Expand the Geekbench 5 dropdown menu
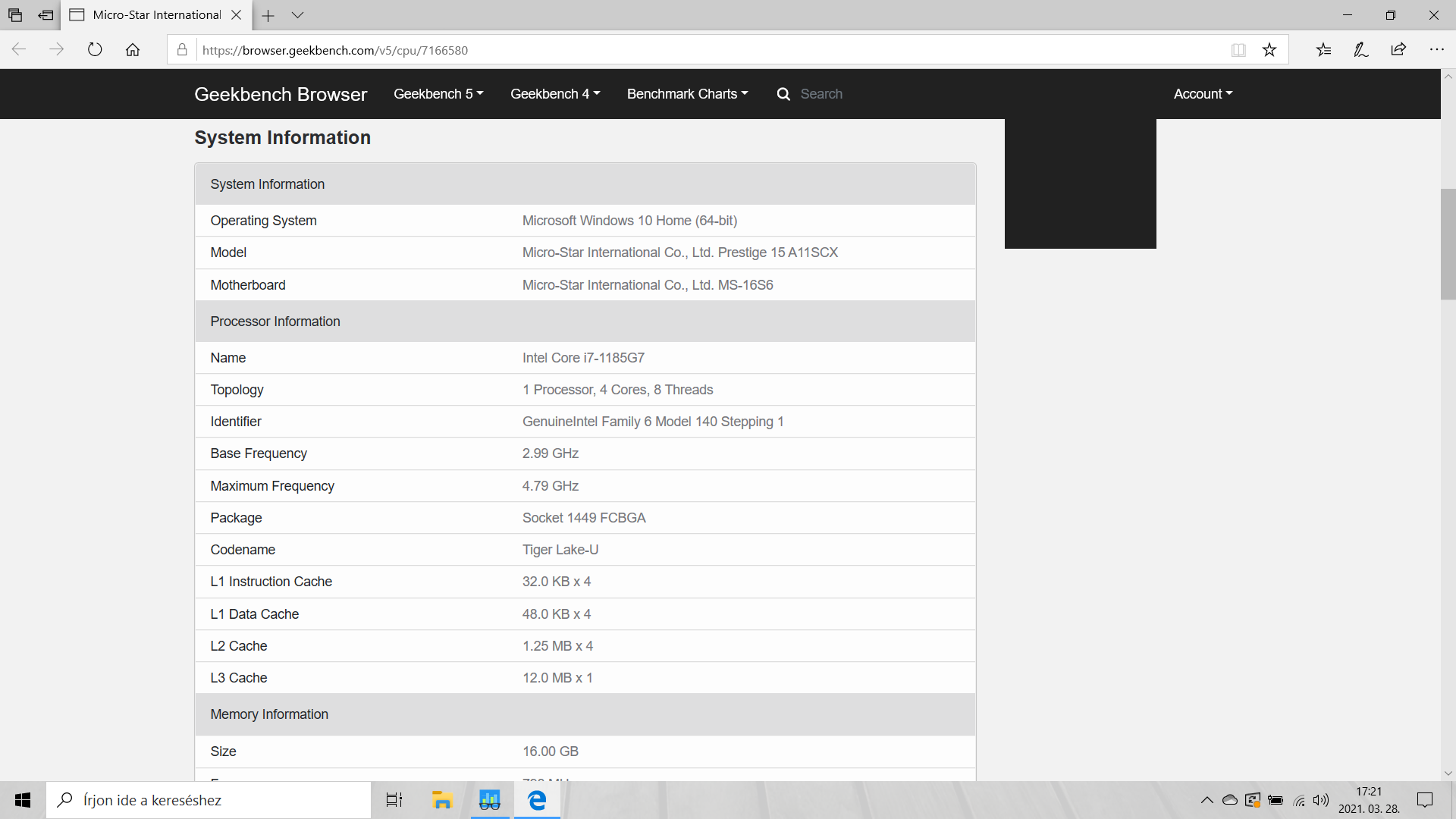 click(x=438, y=94)
